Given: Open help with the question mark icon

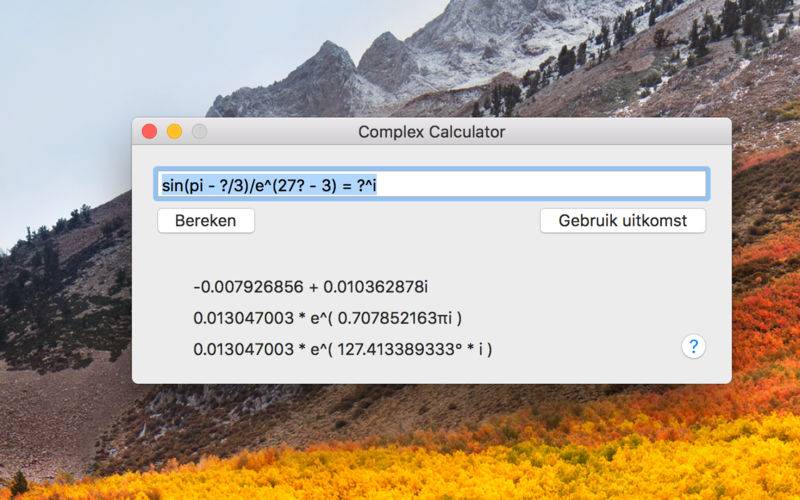Looking at the screenshot, I should click(693, 346).
